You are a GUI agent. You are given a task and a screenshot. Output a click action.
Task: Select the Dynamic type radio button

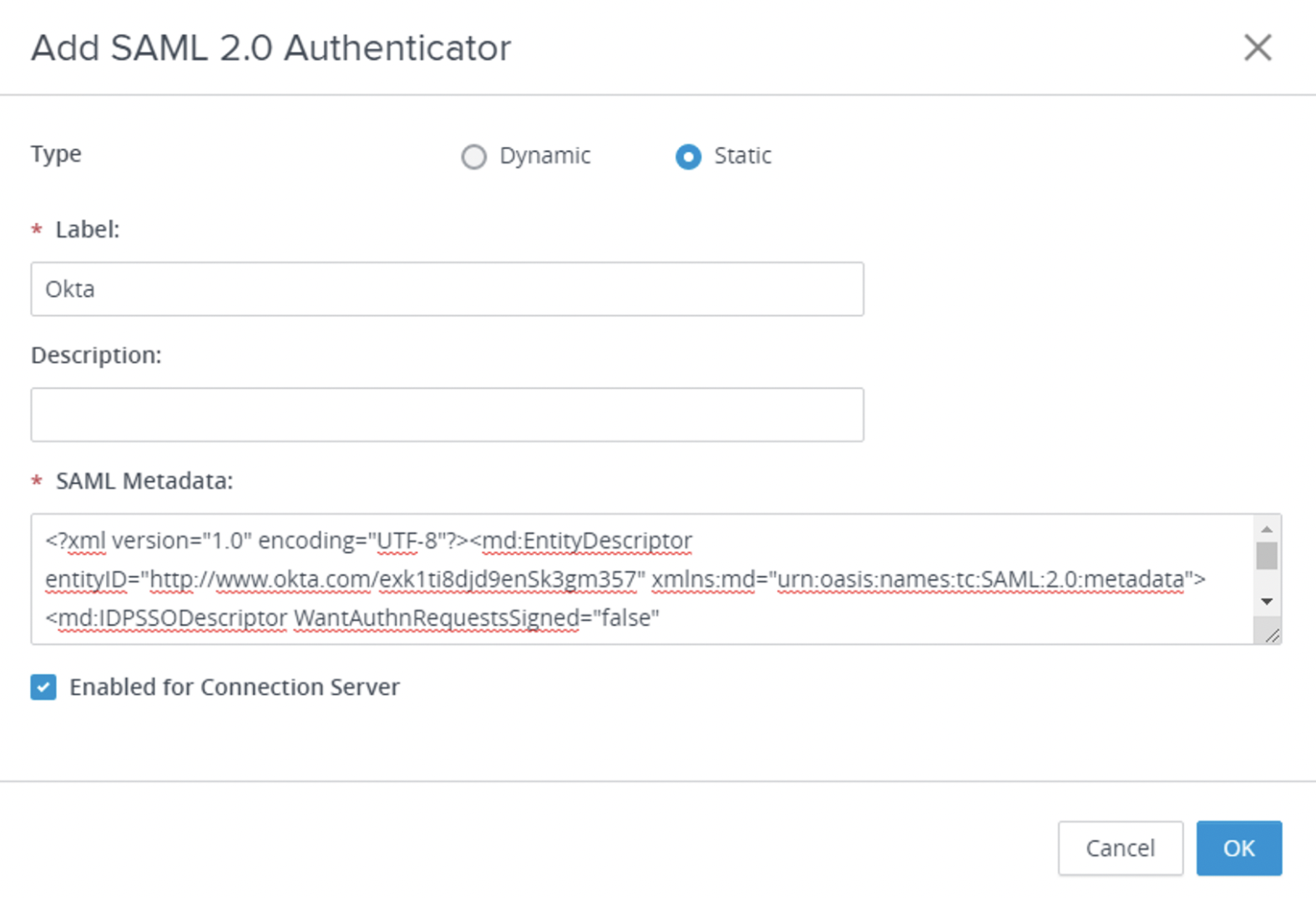(x=473, y=157)
